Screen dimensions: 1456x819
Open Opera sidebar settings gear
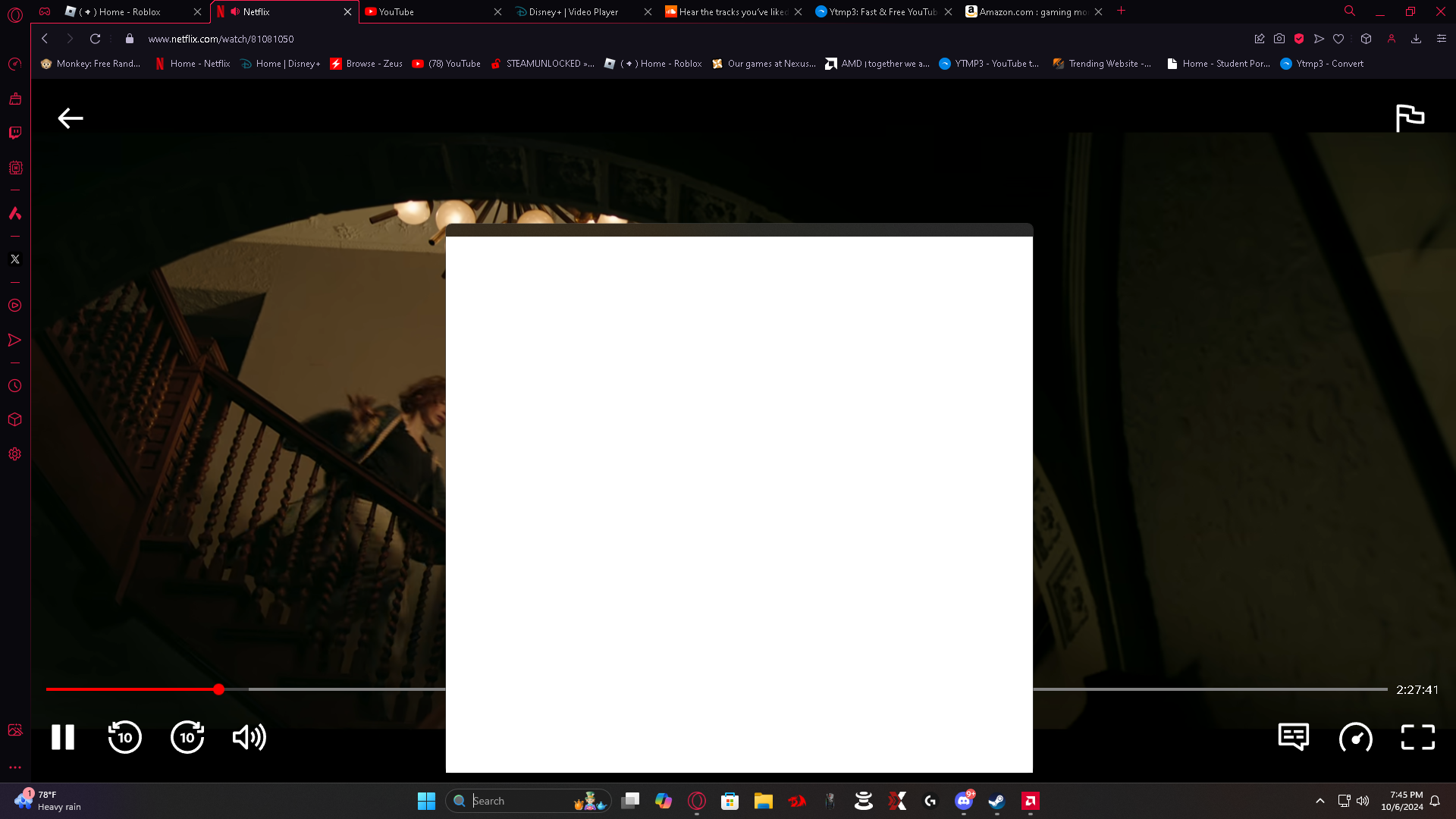15,454
